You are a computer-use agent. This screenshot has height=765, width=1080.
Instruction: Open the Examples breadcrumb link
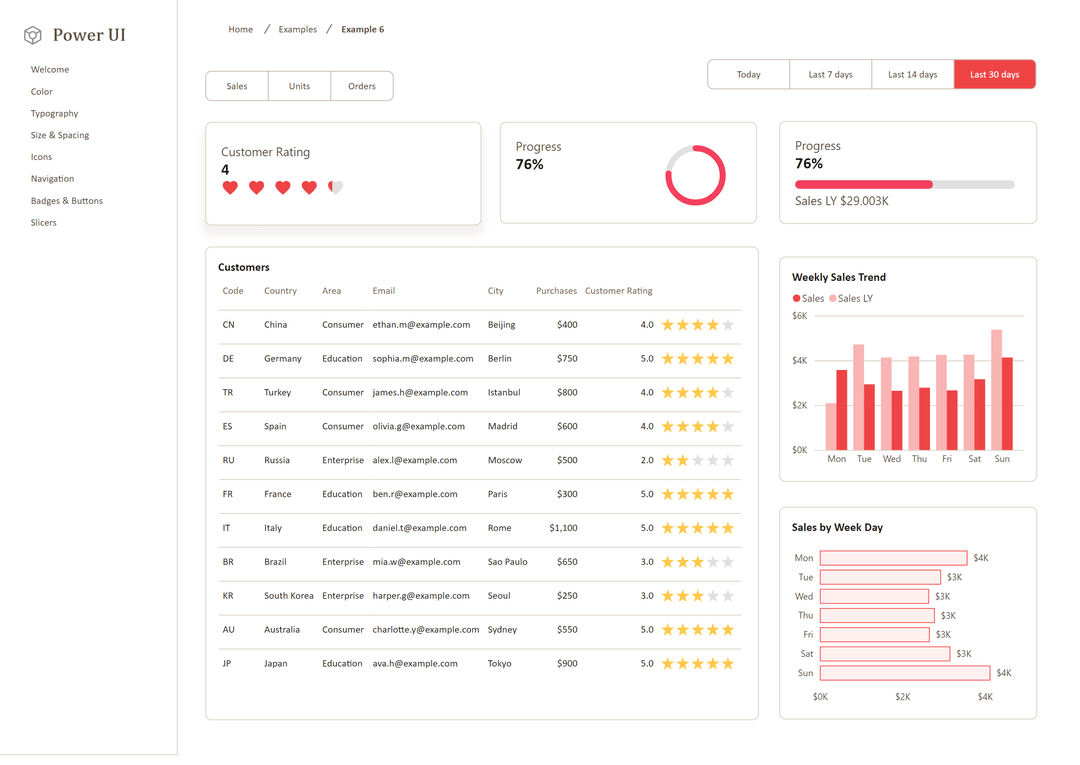coord(297,29)
